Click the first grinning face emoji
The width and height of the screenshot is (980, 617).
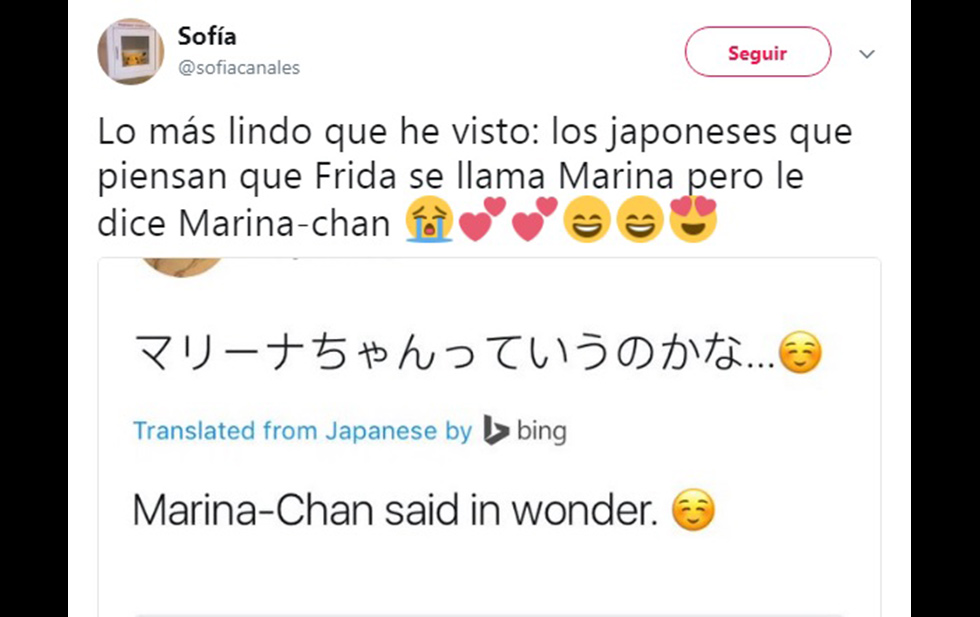click(x=586, y=221)
